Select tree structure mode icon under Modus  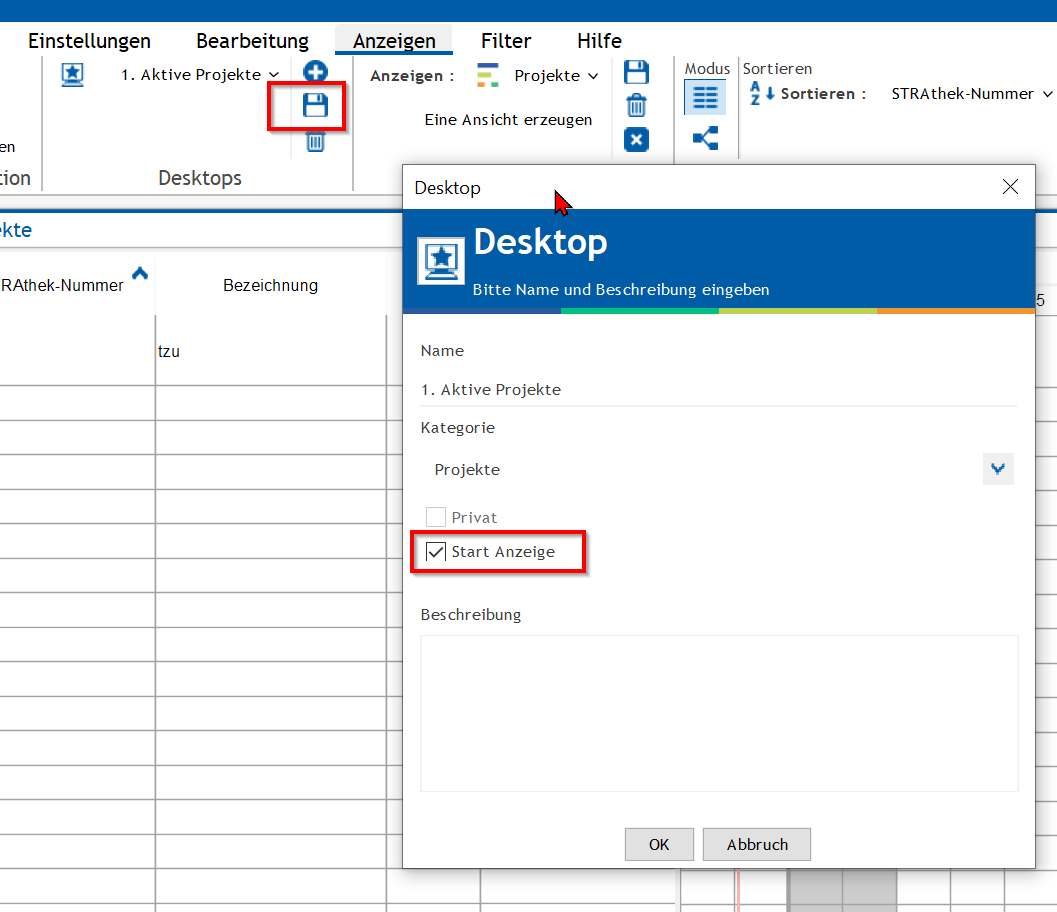pos(705,138)
